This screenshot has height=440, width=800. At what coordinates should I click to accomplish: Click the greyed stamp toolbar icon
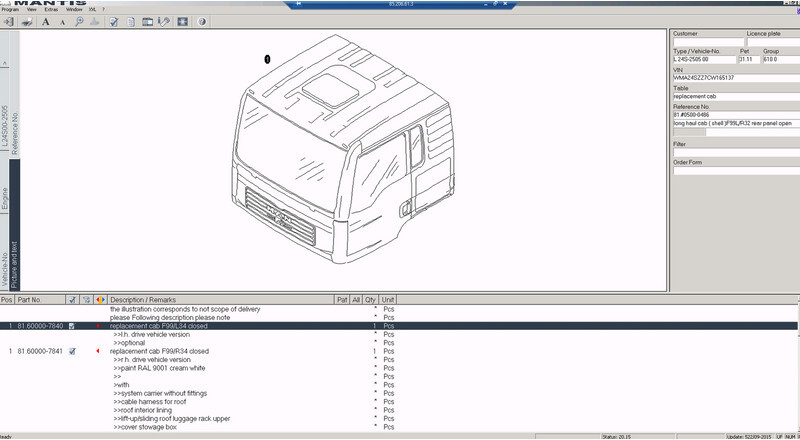click(94, 22)
